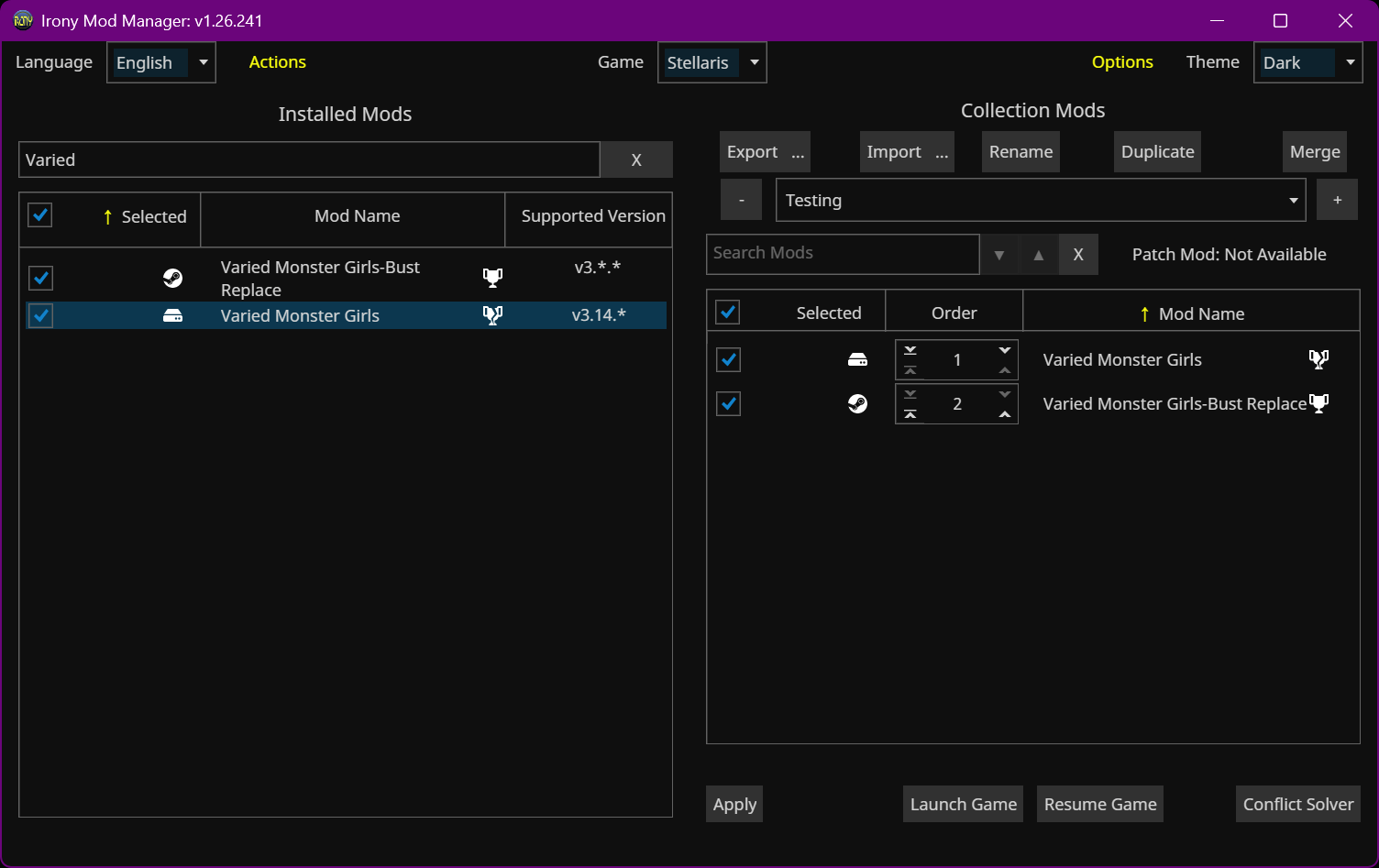Click the up chevron in order 2 stepper
1379x868 pixels.
1005,414
